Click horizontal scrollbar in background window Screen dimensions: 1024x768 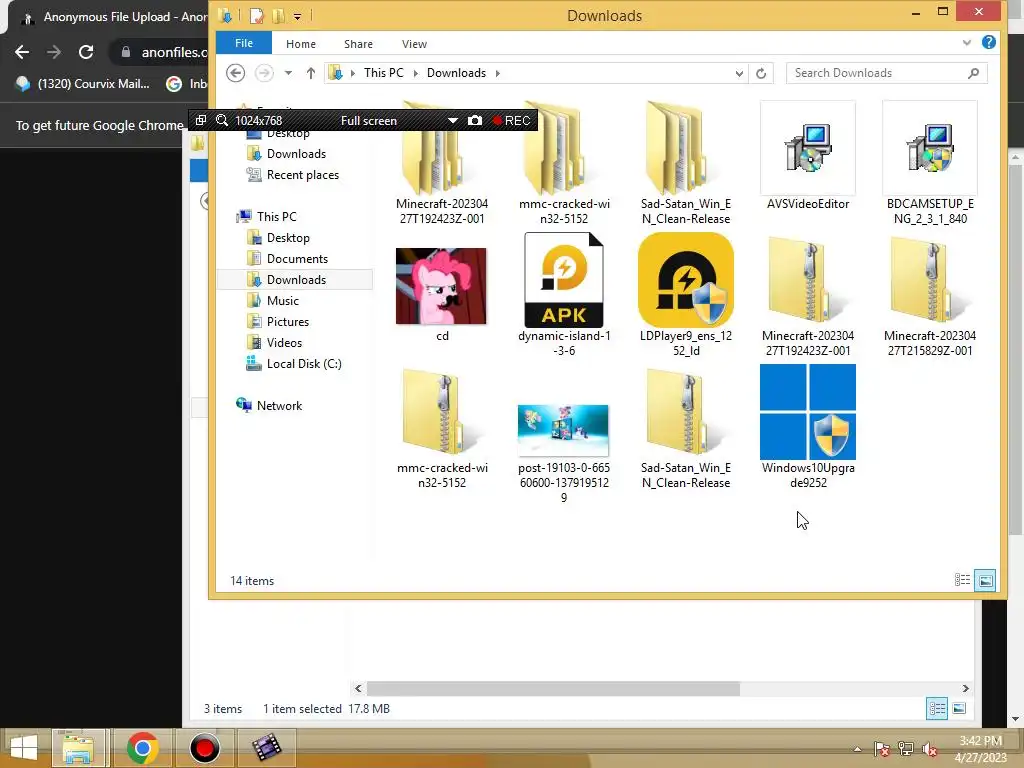pos(552,688)
